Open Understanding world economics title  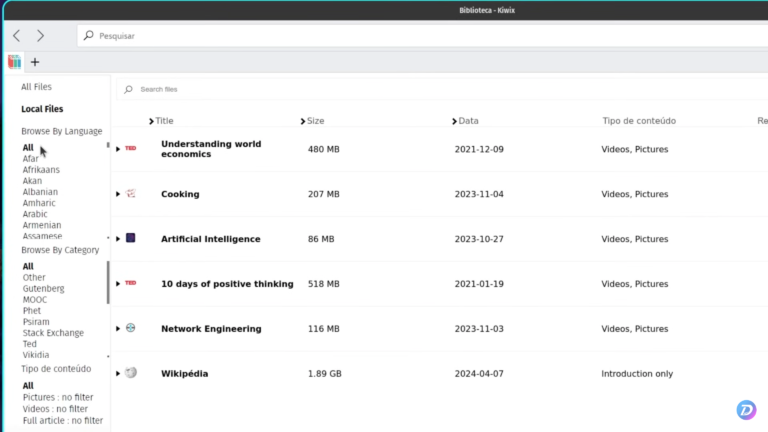point(211,149)
